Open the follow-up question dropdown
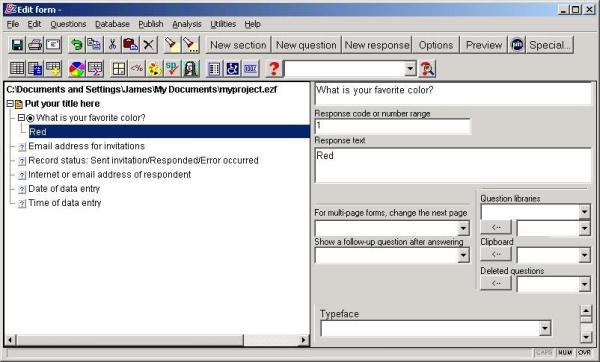The width and height of the screenshot is (600, 362). [x=463, y=255]
